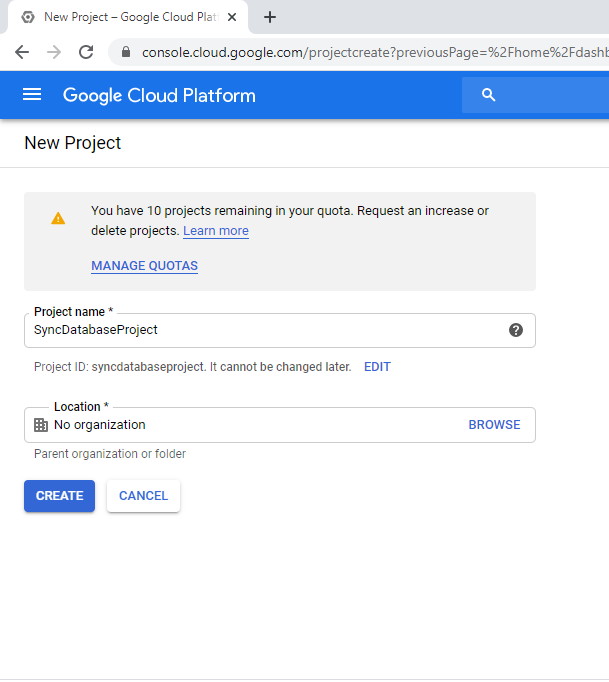Click the search magnifier icon

pyautogui.click(x=489, y=95)
